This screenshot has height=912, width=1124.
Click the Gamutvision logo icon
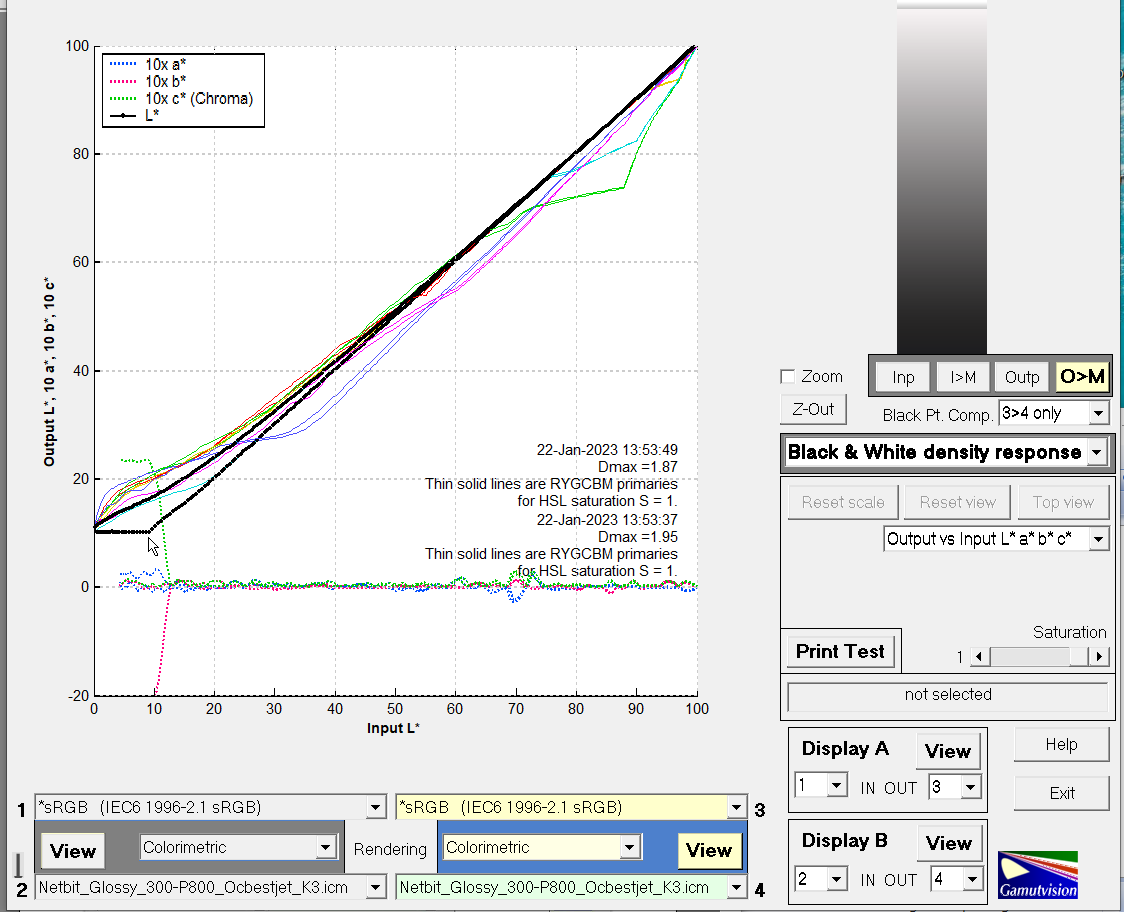[x=1037, y=875]
